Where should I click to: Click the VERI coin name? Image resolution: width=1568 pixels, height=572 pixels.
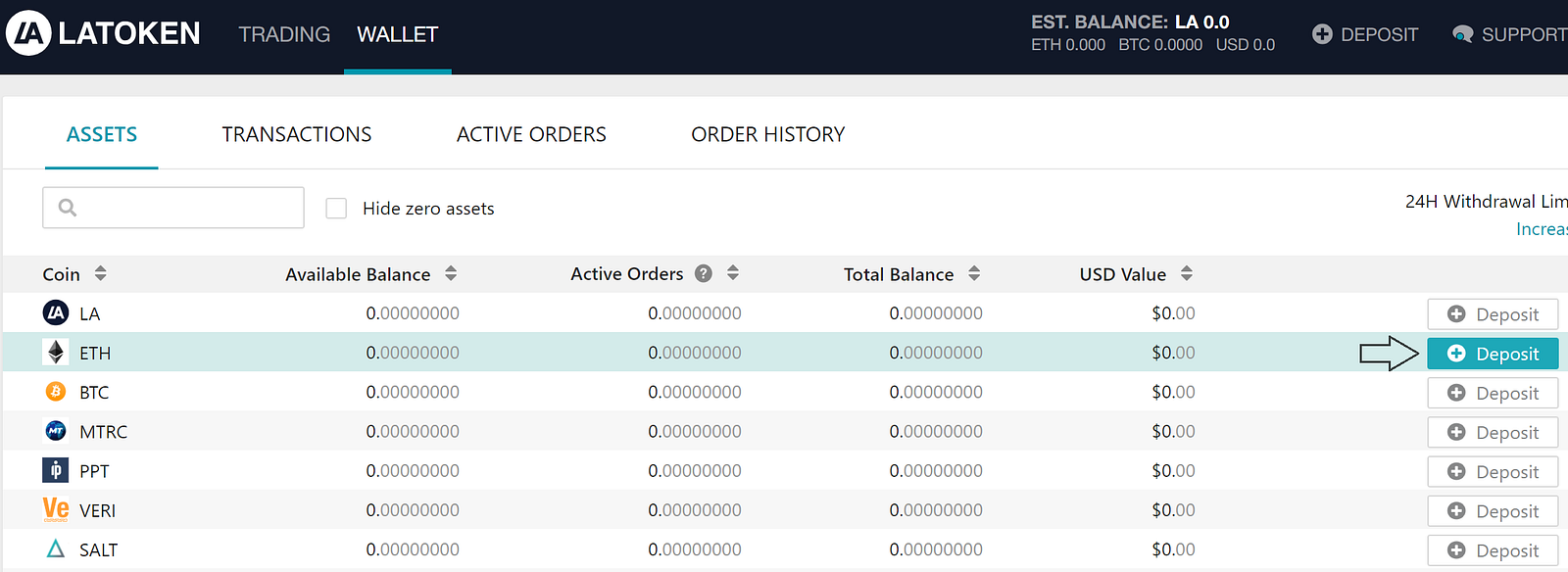click(98, 510)
